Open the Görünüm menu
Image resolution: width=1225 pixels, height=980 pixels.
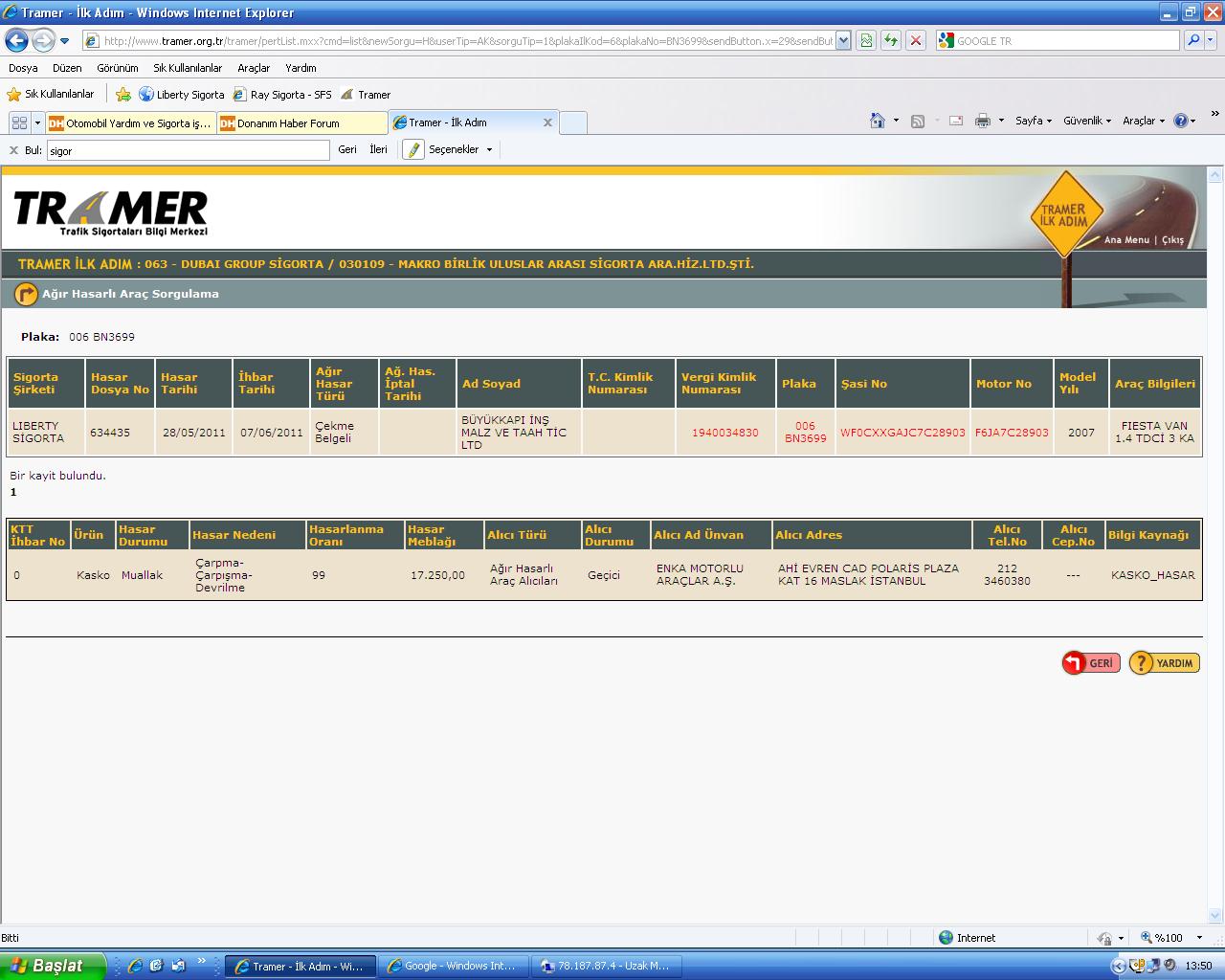(x=118, y=68)
